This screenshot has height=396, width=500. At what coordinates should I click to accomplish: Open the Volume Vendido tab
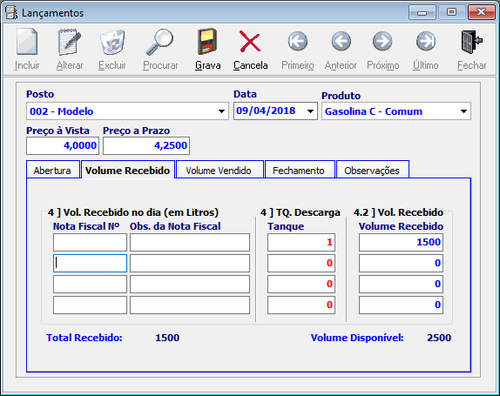point(220,170)
